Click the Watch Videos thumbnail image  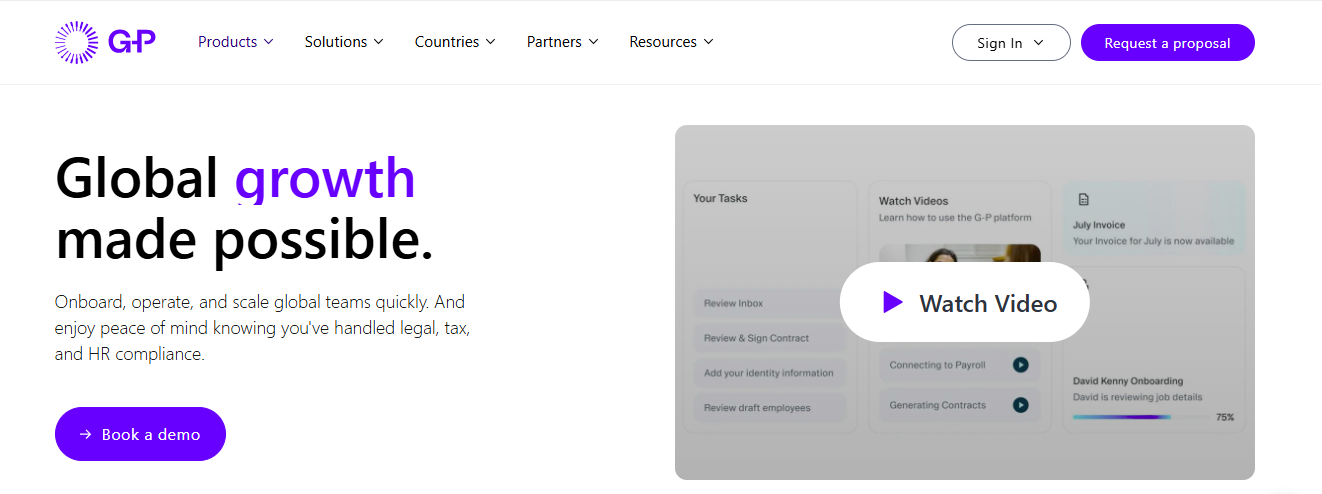959,253
